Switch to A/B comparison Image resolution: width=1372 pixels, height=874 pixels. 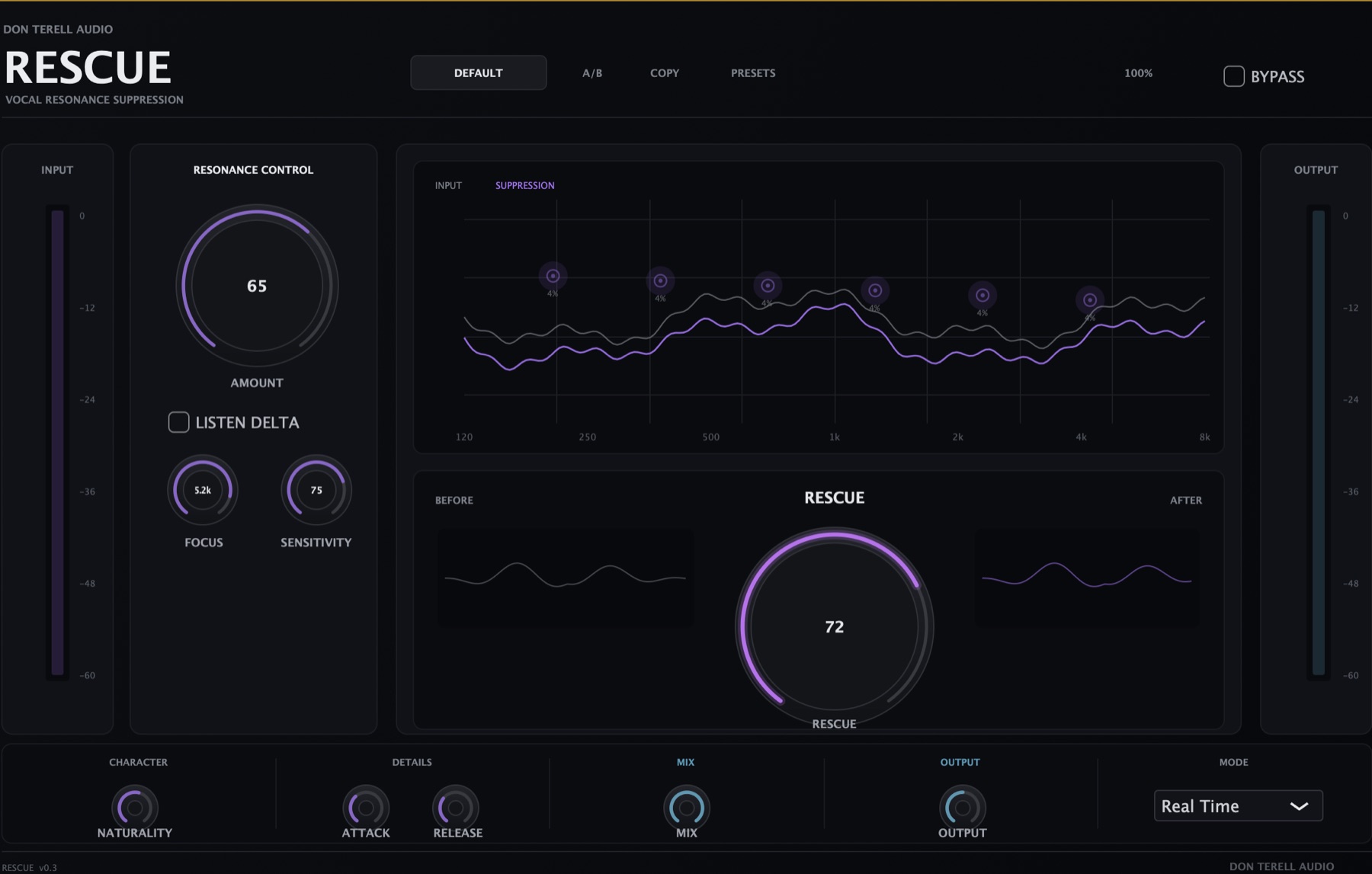tap(592, 73)
